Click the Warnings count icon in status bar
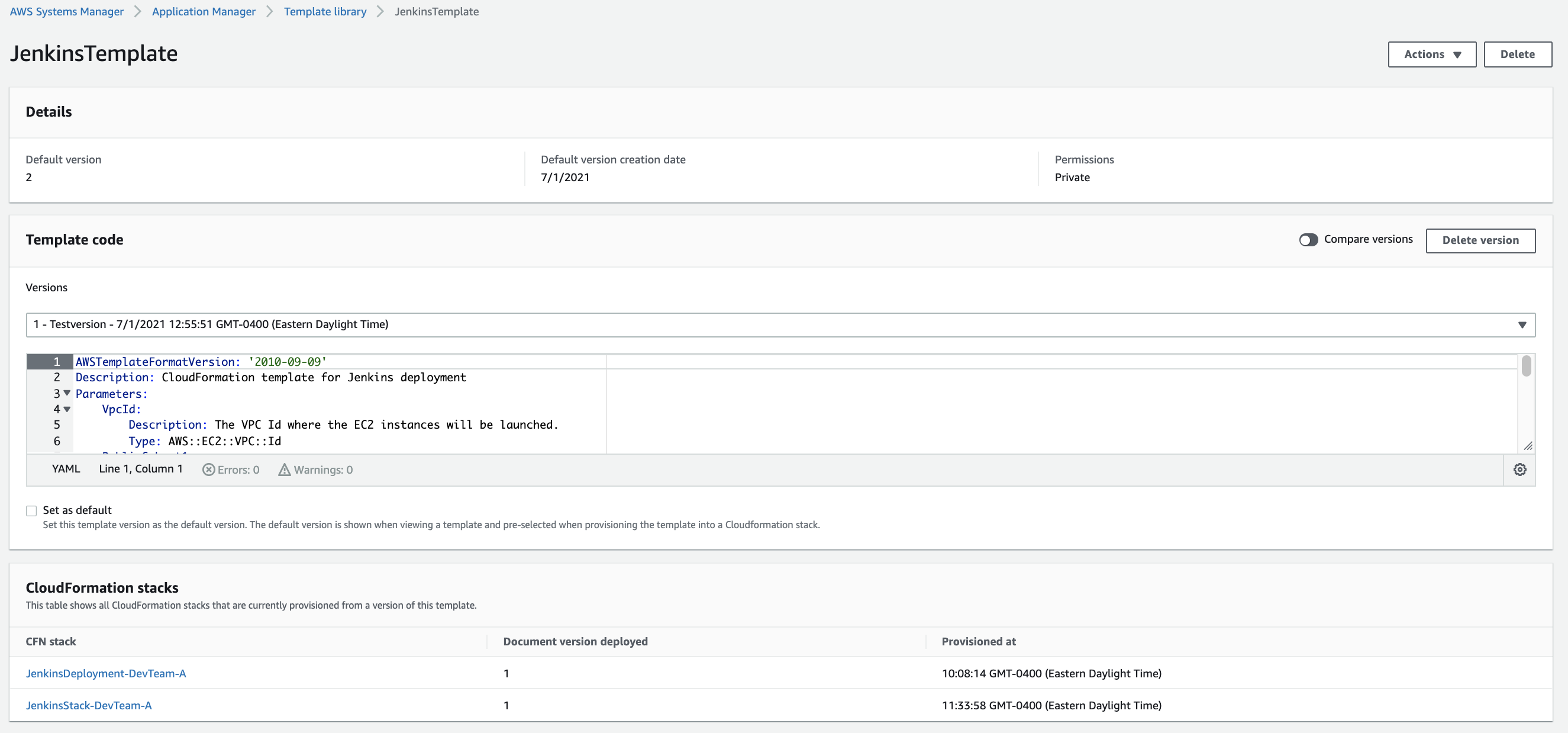1568x733 pixels. click(283, 469)
